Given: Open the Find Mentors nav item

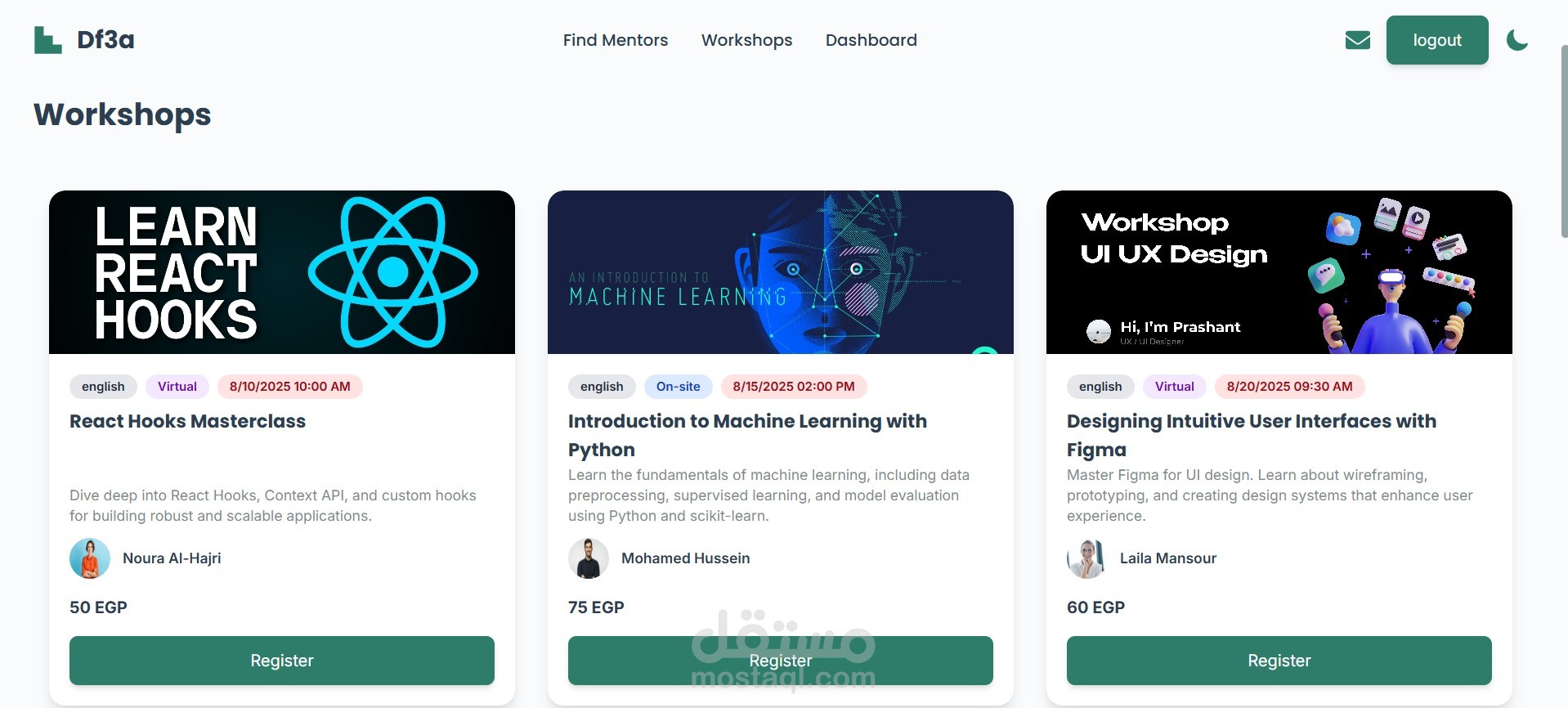Looking at the screenshot, I should click(x=616, y=40).
